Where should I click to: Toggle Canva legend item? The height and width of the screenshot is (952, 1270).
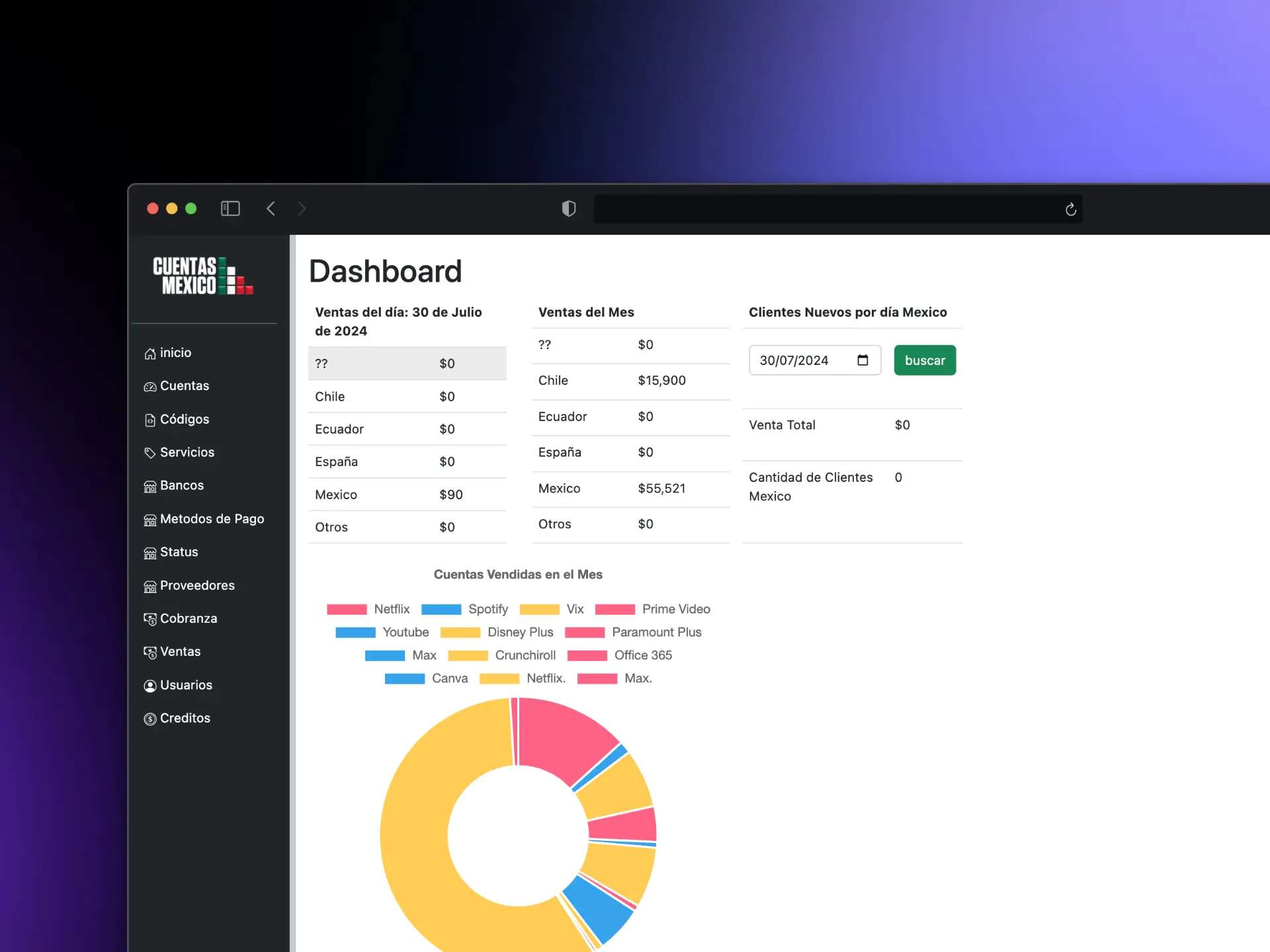(427, 679)
